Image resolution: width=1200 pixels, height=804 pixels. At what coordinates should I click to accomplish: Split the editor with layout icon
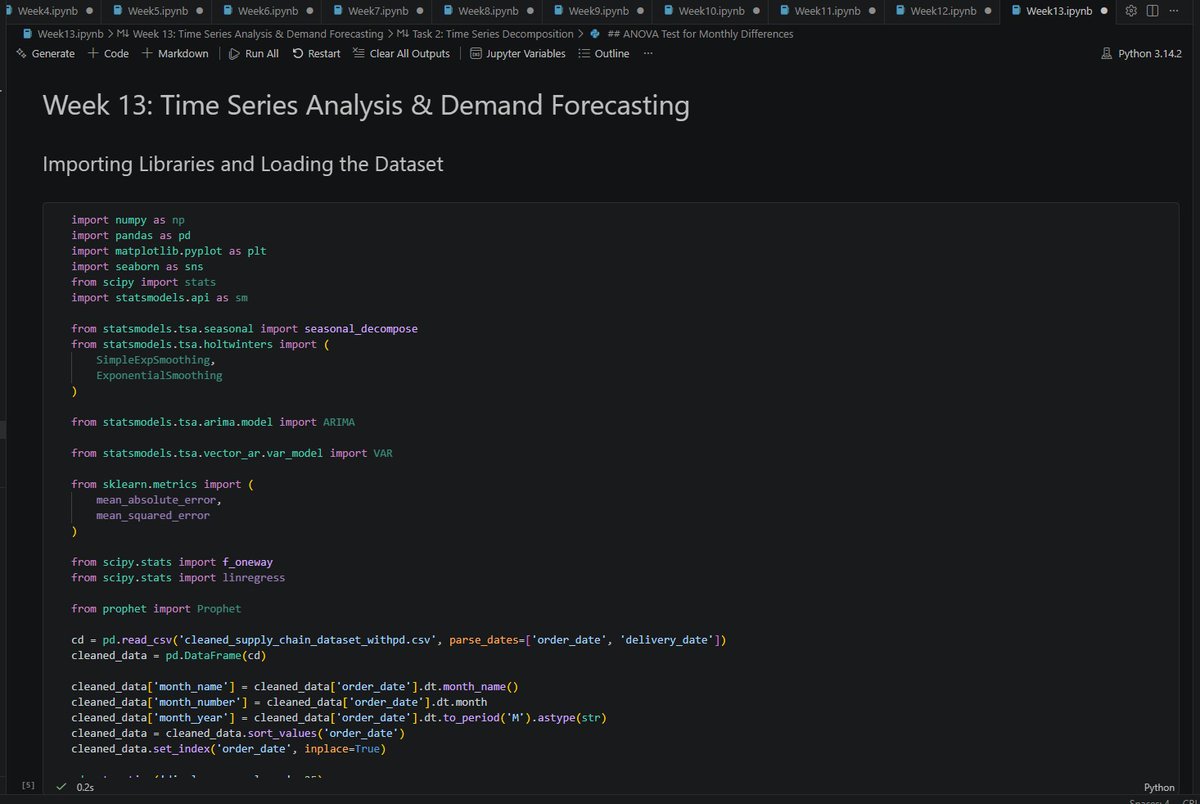(x=1152, y=11)
